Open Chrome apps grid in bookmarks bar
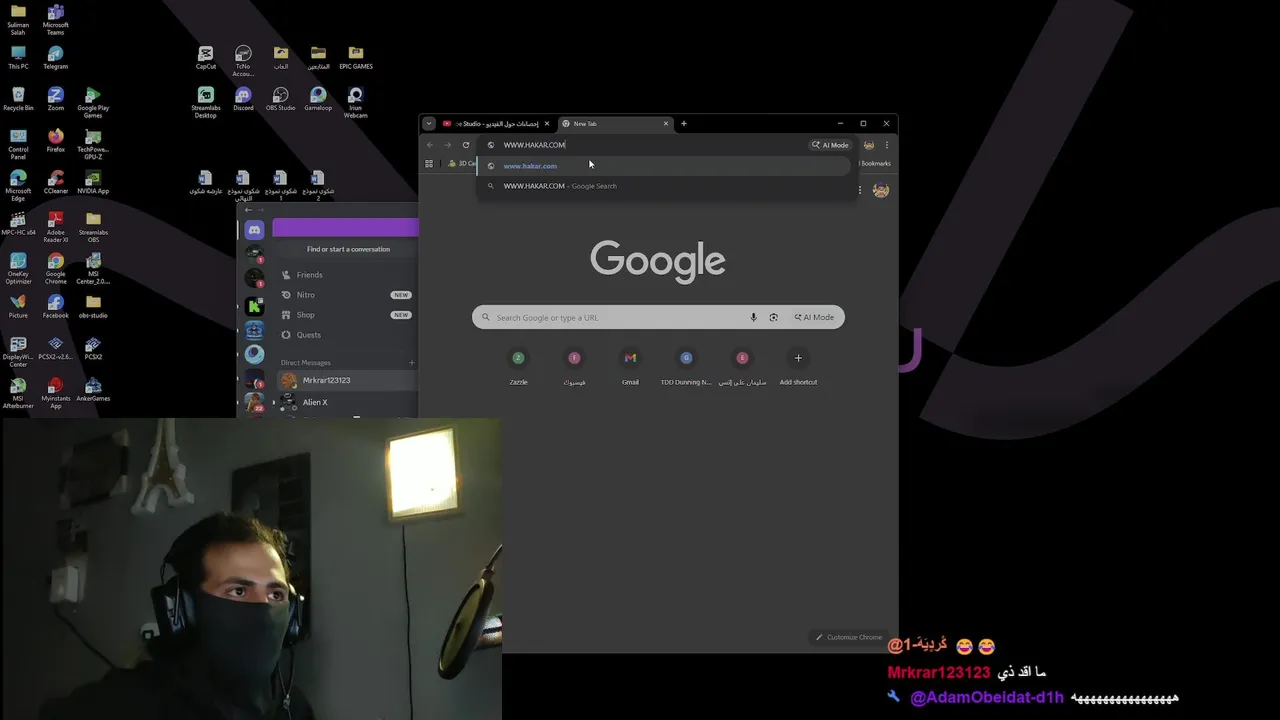This screenshot has height=720, width=1280. 429,164
